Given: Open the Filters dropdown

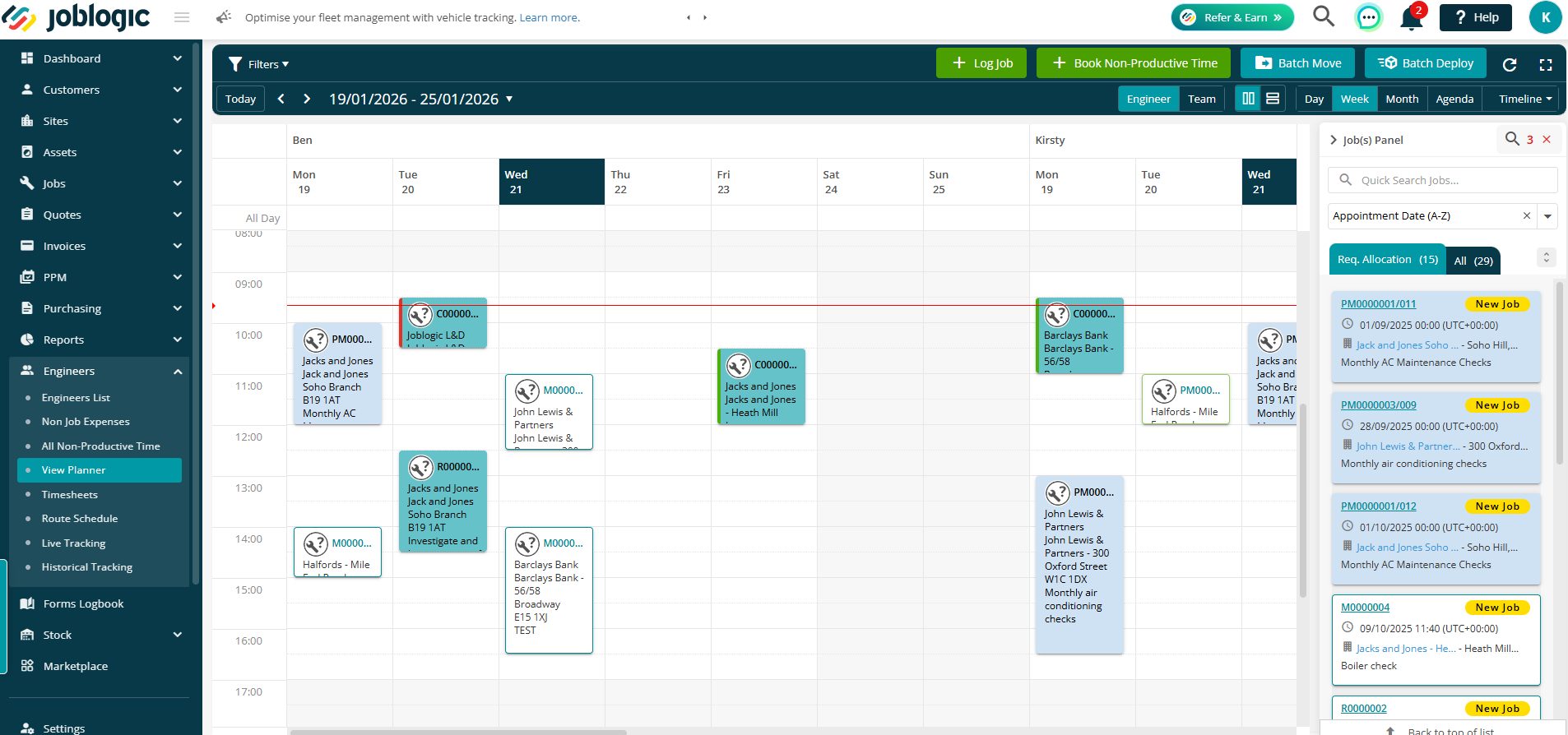Looking at the screenshot, I should coord(258,64).
